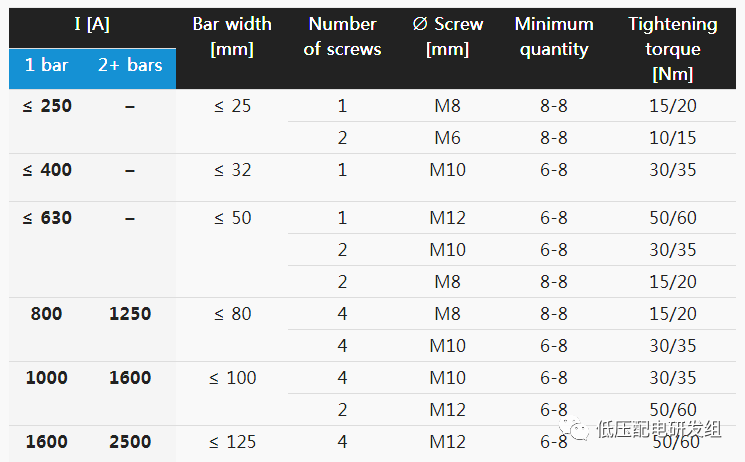Image resolution: width=745 pixels, height=462 pixels.
Task: Select the "≤ 400" current cell
Action: point(47,170)
